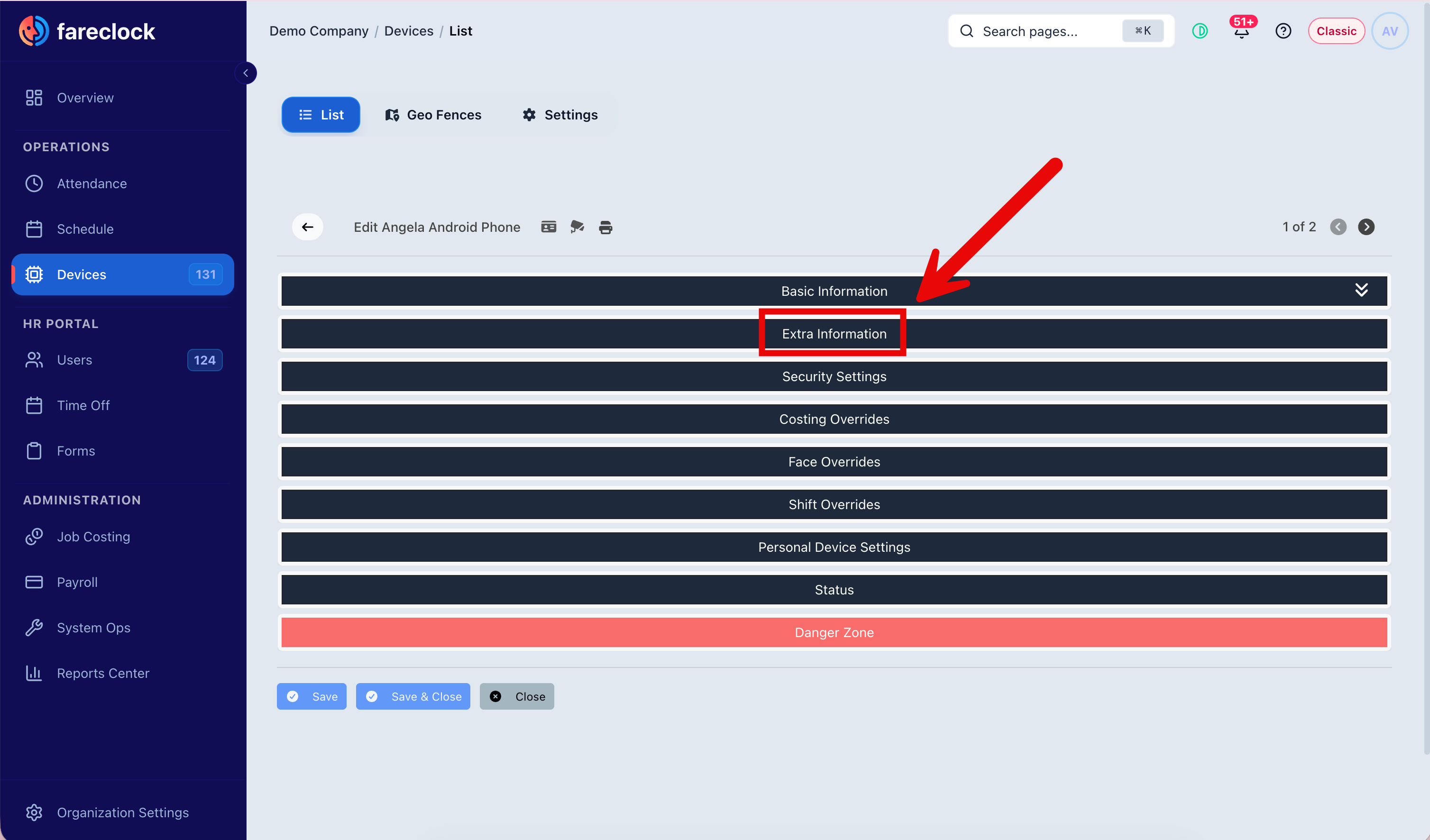Toggle the Classic view switch
The width and height of the screenshot is (1430, 840).
(1336, 31)
